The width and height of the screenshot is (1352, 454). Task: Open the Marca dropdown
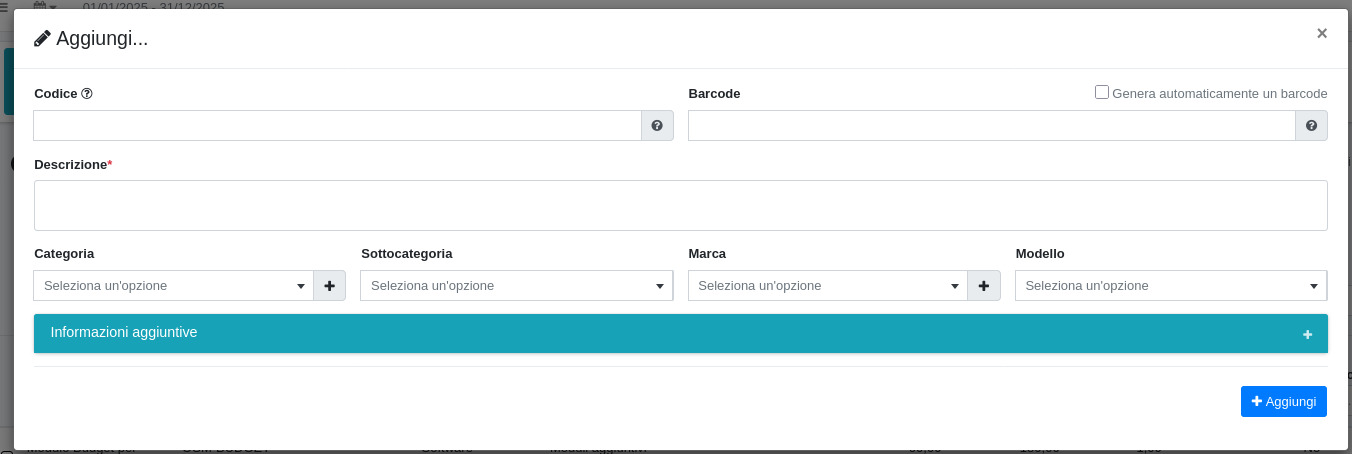click(x=827, y=286)
